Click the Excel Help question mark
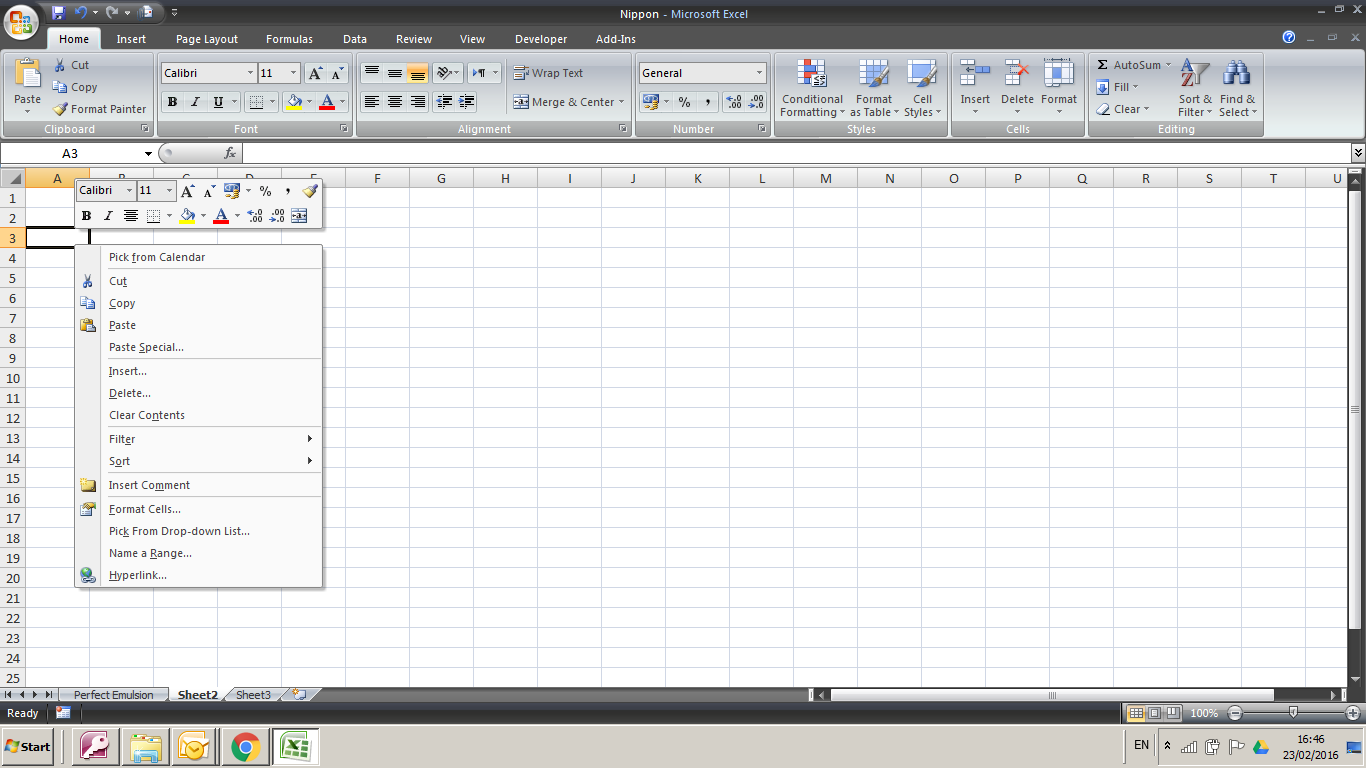Screen dimensions: 1366x768 click(x=1289, y=37)
